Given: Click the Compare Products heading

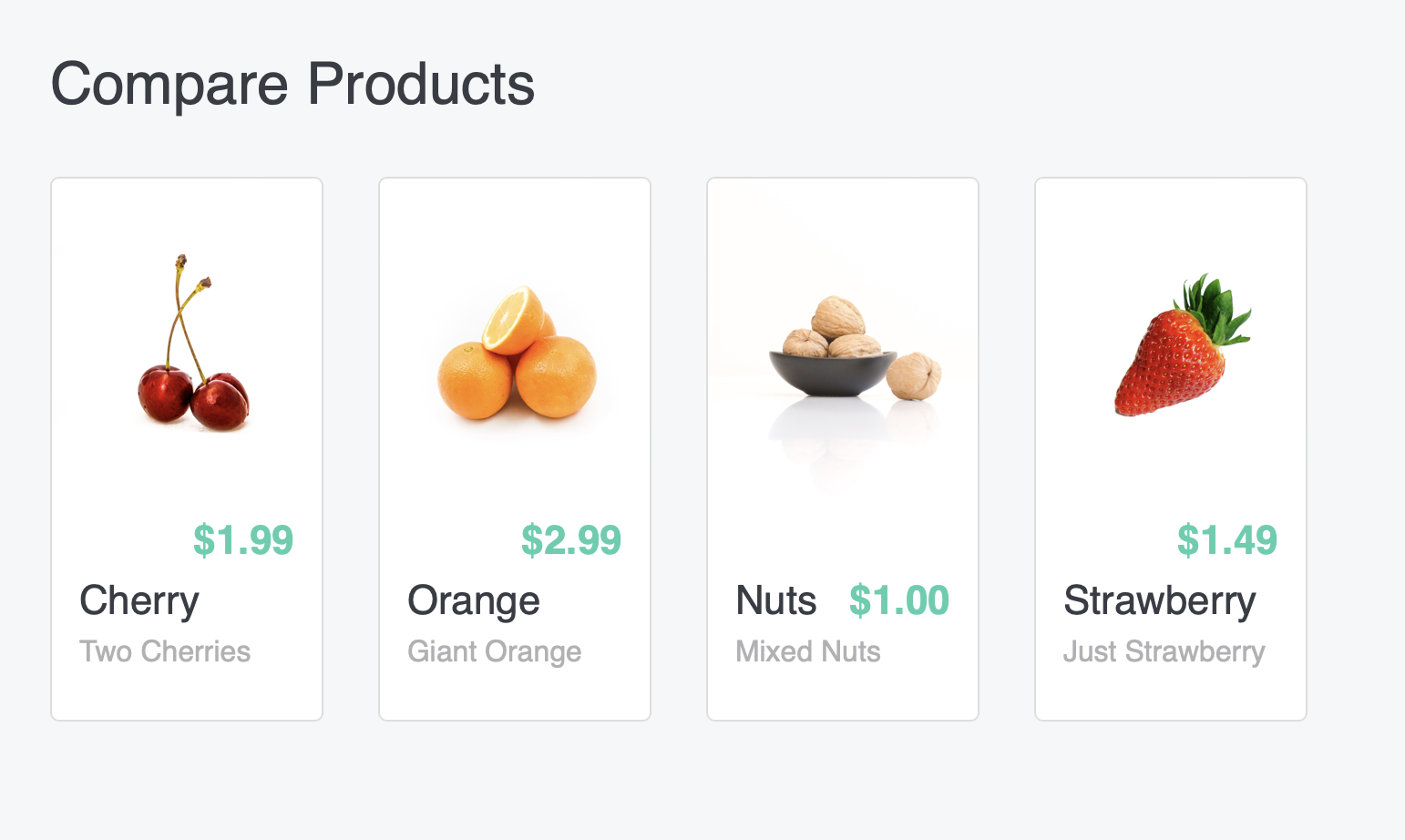Looking at the screenshot, I should click(292, 85).
